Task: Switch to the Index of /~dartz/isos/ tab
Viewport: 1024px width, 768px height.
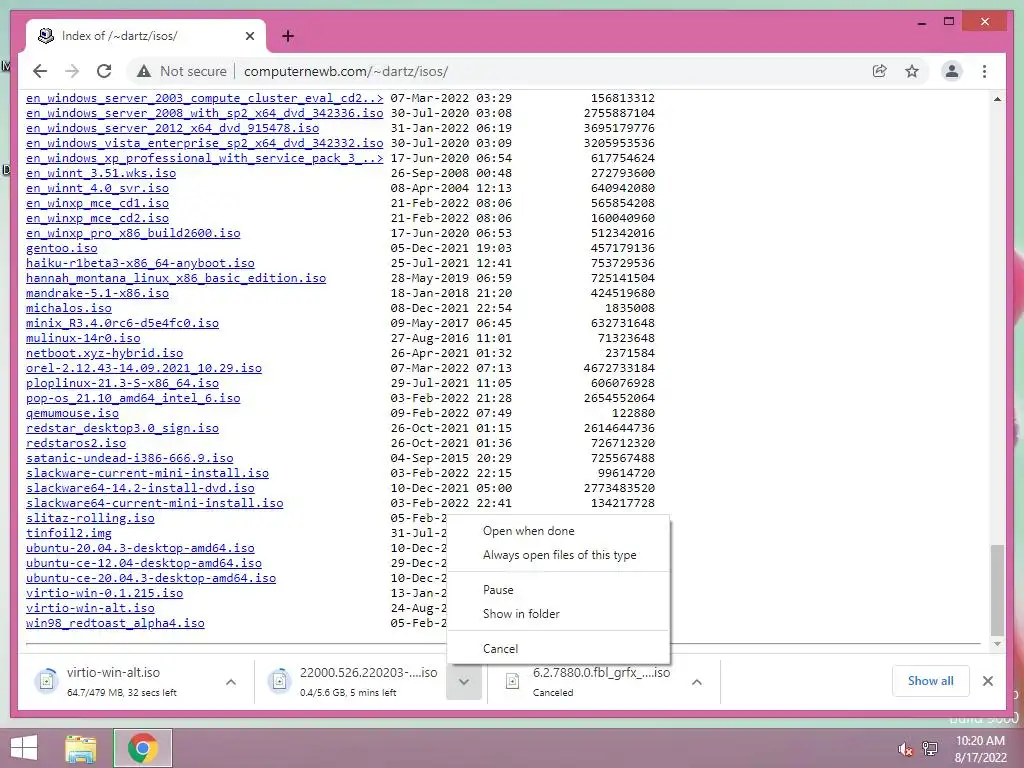Action: pos(146,36)
